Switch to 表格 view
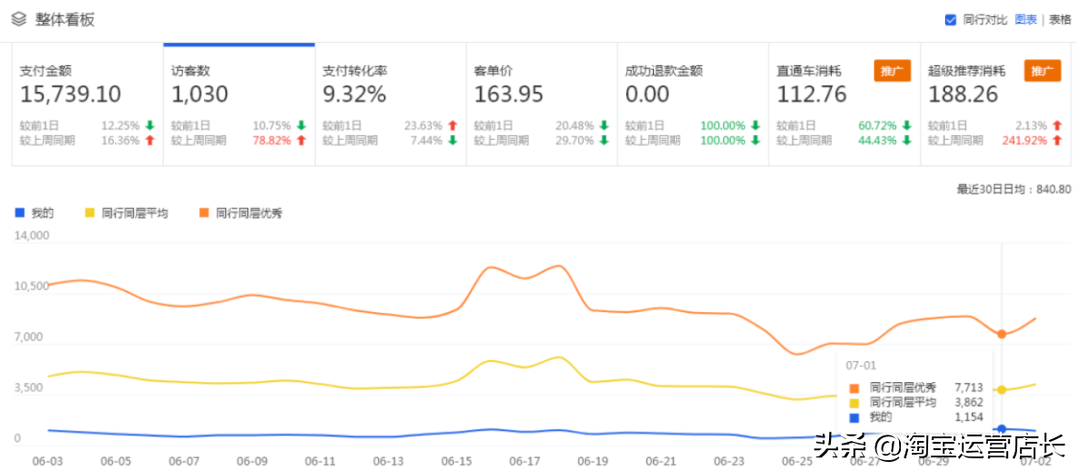This screenshot has width=1080, height=474. tap(1059, 19)
